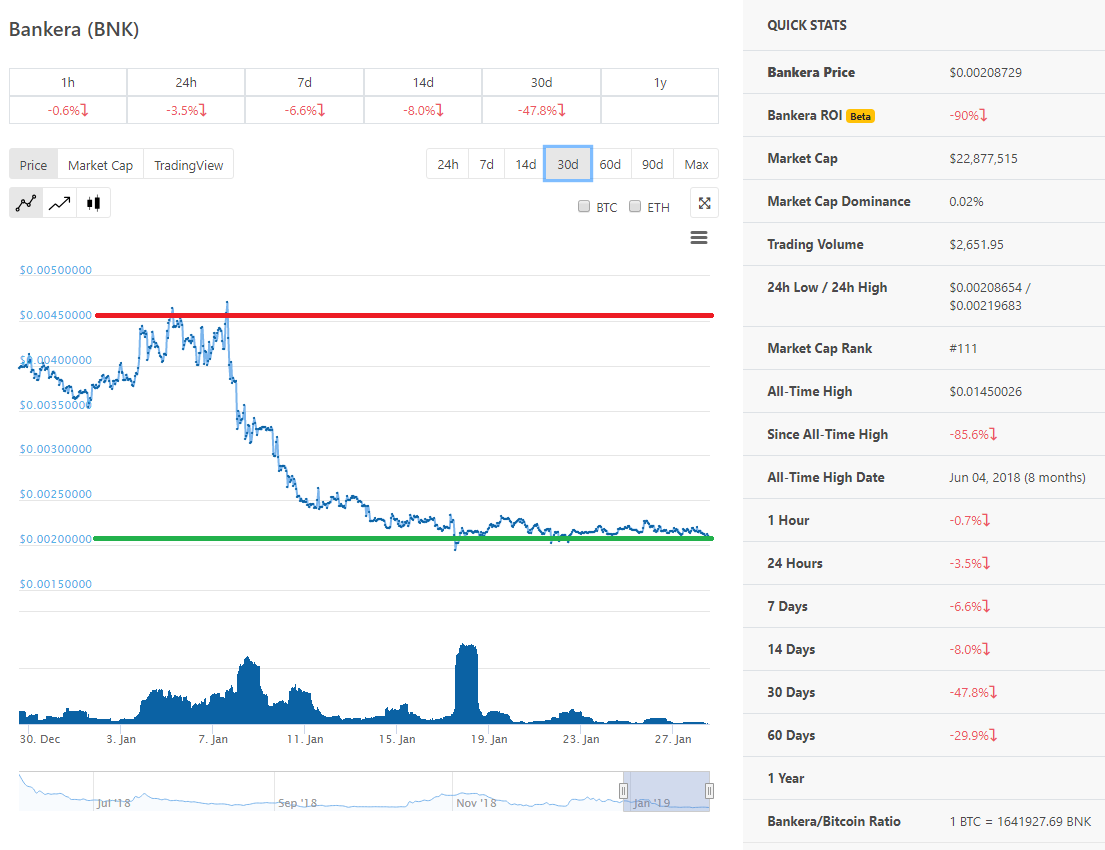The height and width of the screenshot is (850, 1105).
Task: Click the Nov '18 label in navigator
Action: [x=476, y=803]
